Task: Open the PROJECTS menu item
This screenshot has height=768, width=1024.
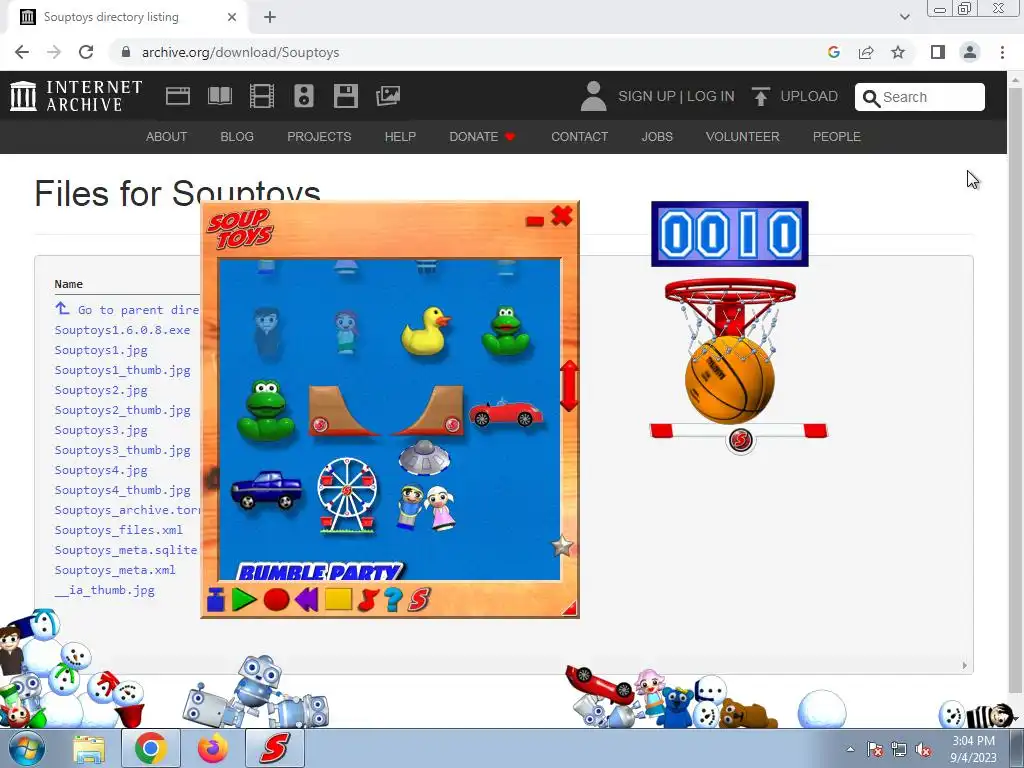Action: [319, 136]
